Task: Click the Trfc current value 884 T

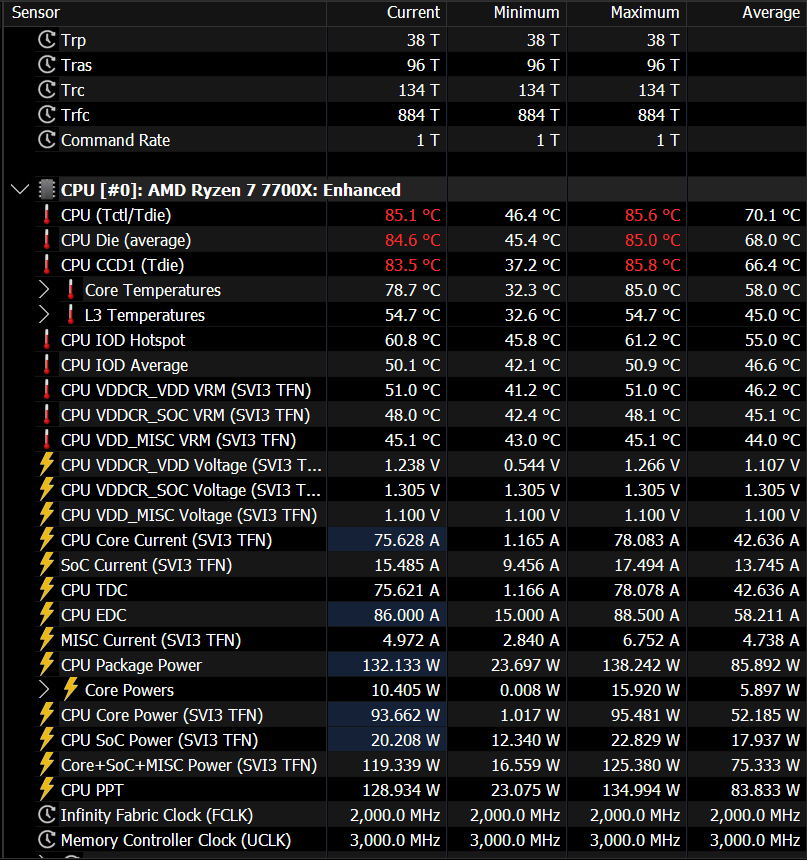Action: pyautogui.click(x=419, y=115)
